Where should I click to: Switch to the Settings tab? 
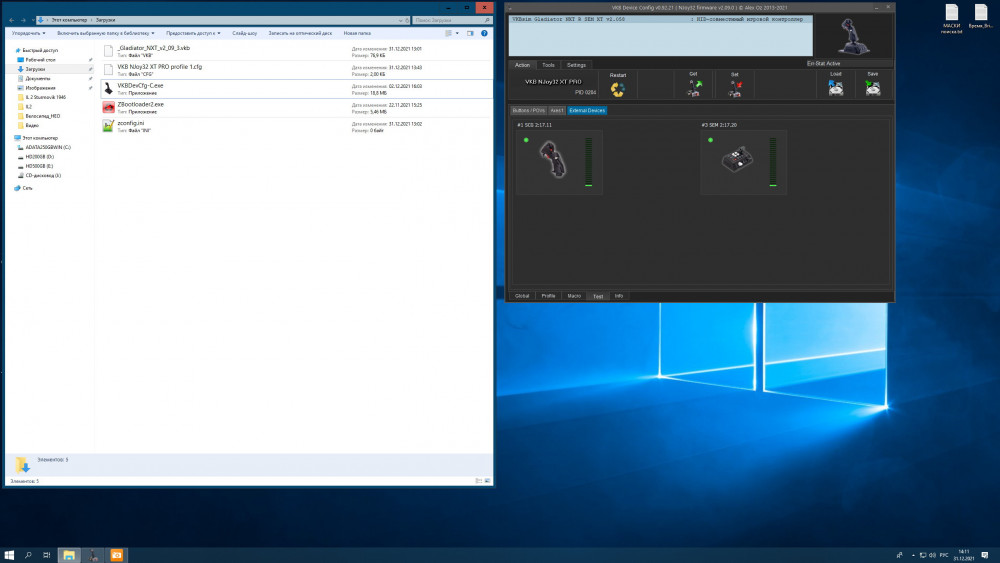(577, 65)
